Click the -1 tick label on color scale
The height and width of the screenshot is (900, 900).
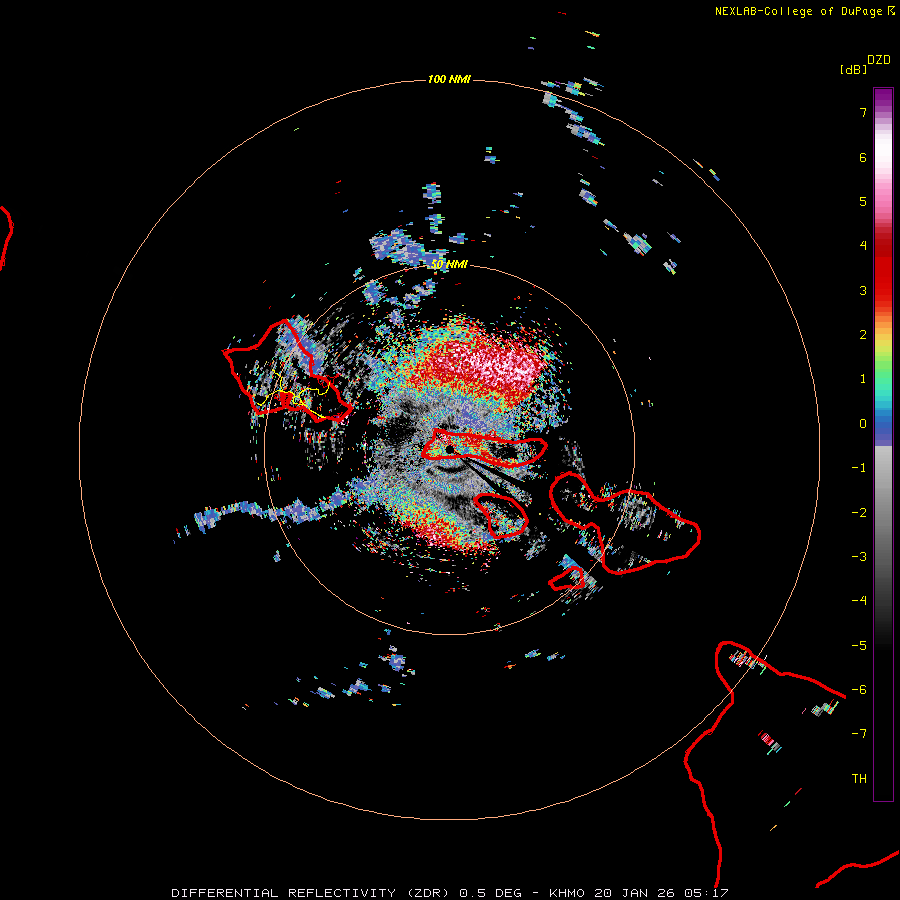pyautogui.click(x=859, y=468)
